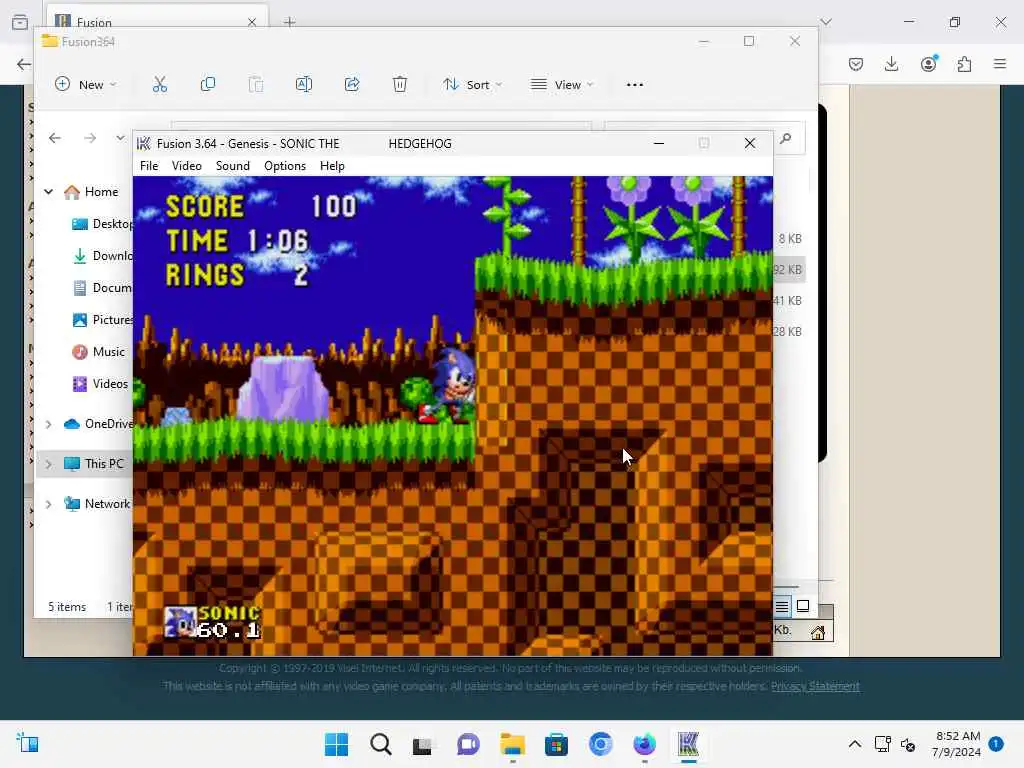Viewport: 1024px width, 768px height.
Task: Click the Fusion tab in the browser
Action: point(157,22)
